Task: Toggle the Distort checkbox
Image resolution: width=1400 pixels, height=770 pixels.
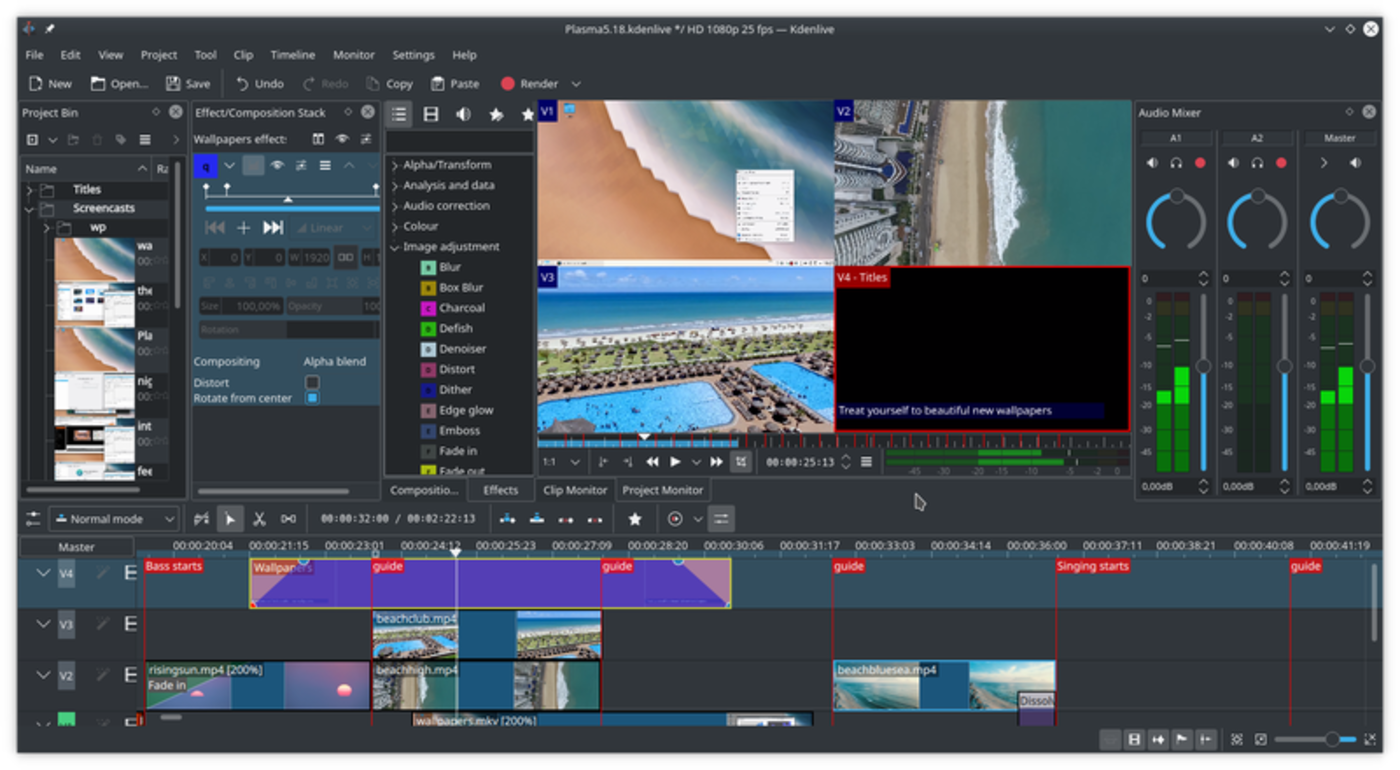Action: click(x=312, y=382)
